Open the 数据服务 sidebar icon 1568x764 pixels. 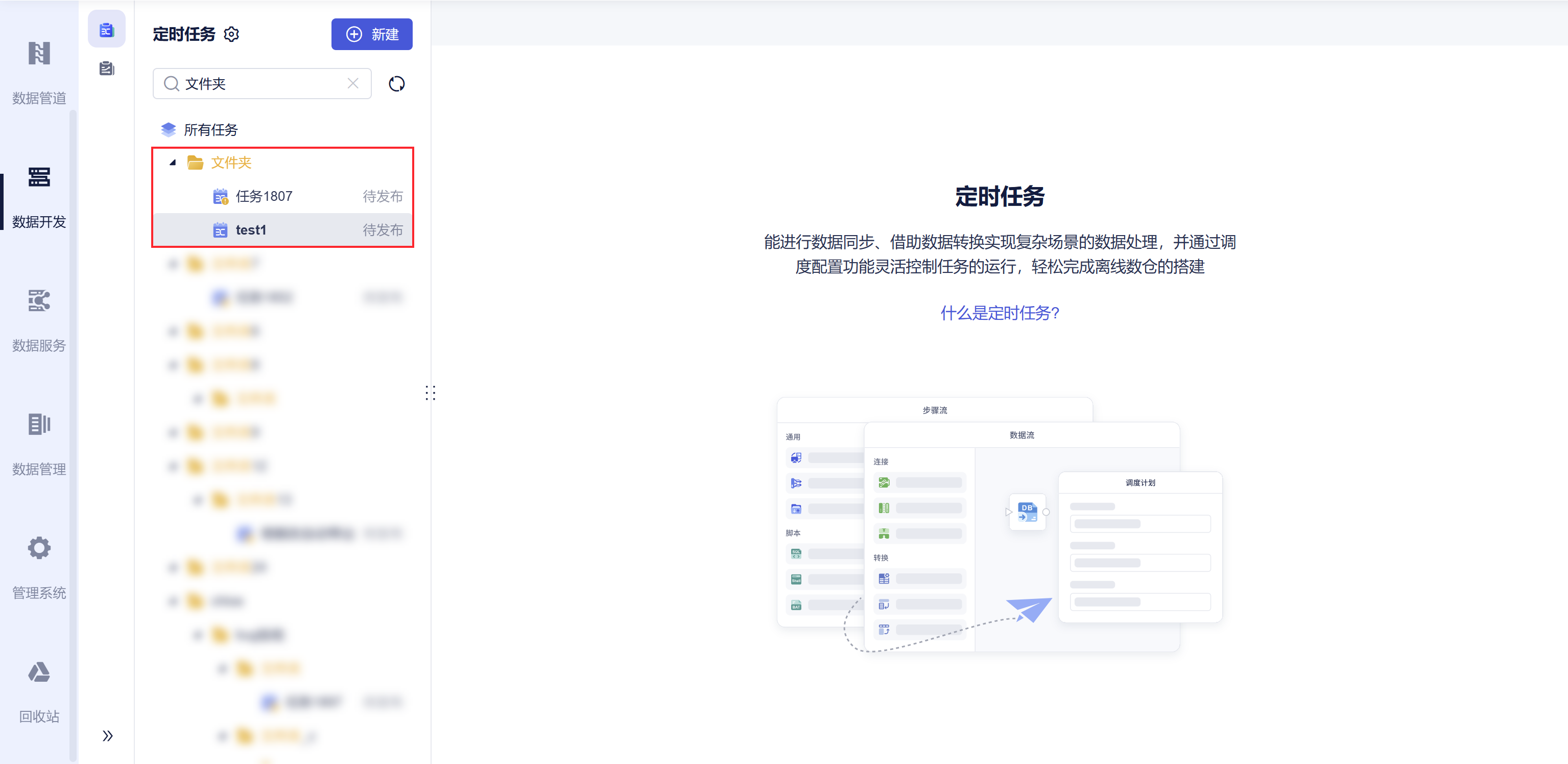pyautogui.click(x=39, y=301)
